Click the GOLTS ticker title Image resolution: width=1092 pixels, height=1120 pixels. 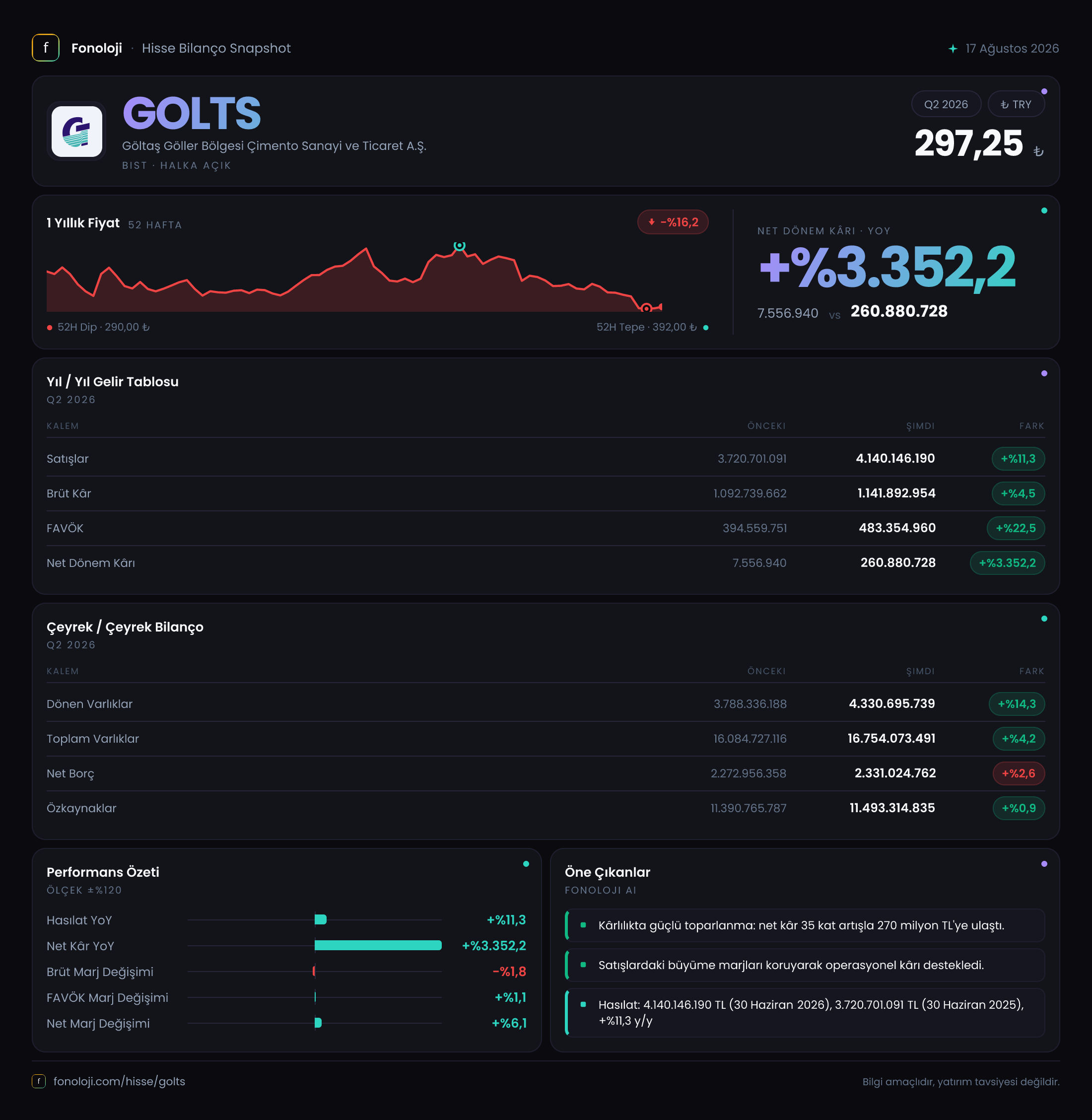point(192,113)
